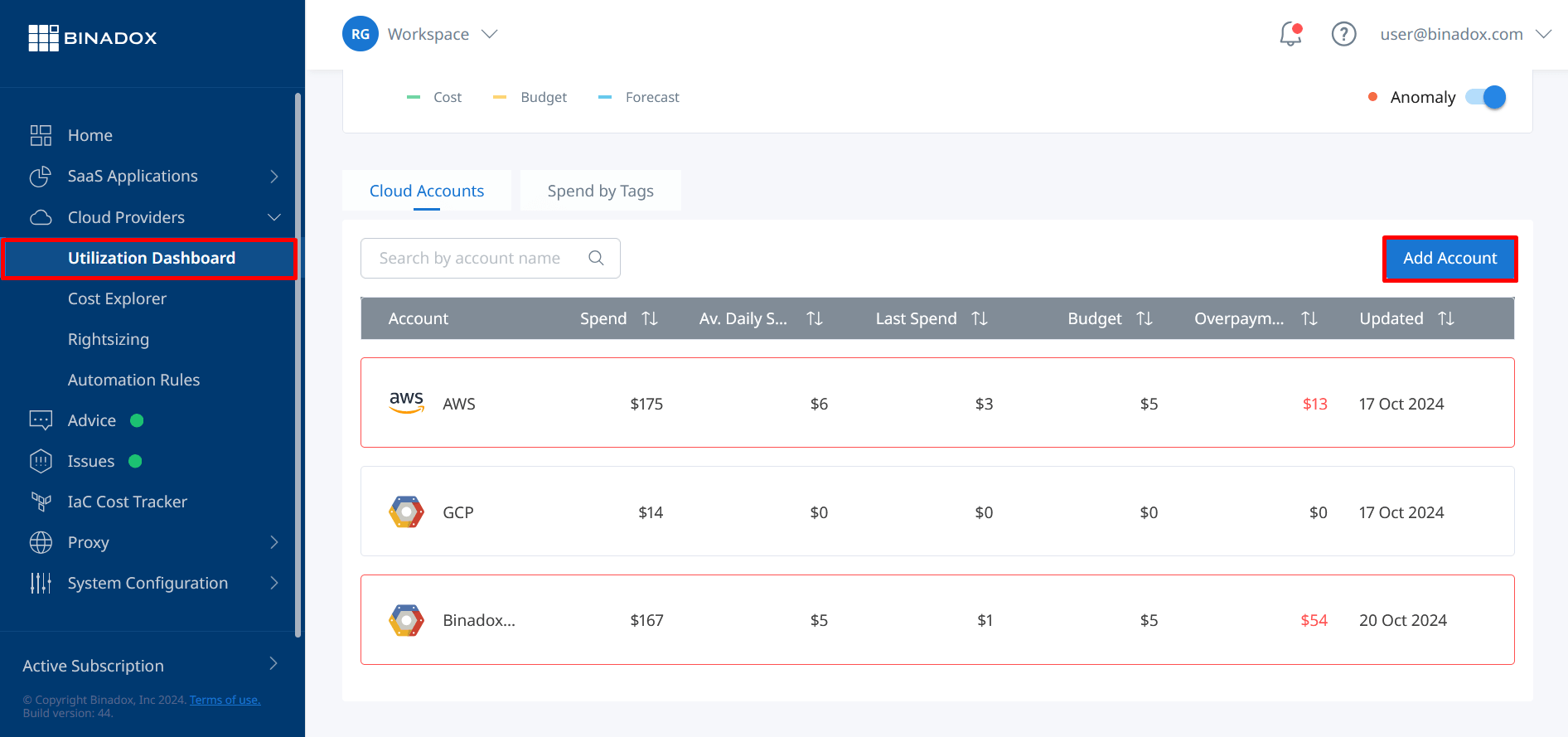Click the Advice chat icon
This screenshot has height=737, width=1568.
point(41,420)
